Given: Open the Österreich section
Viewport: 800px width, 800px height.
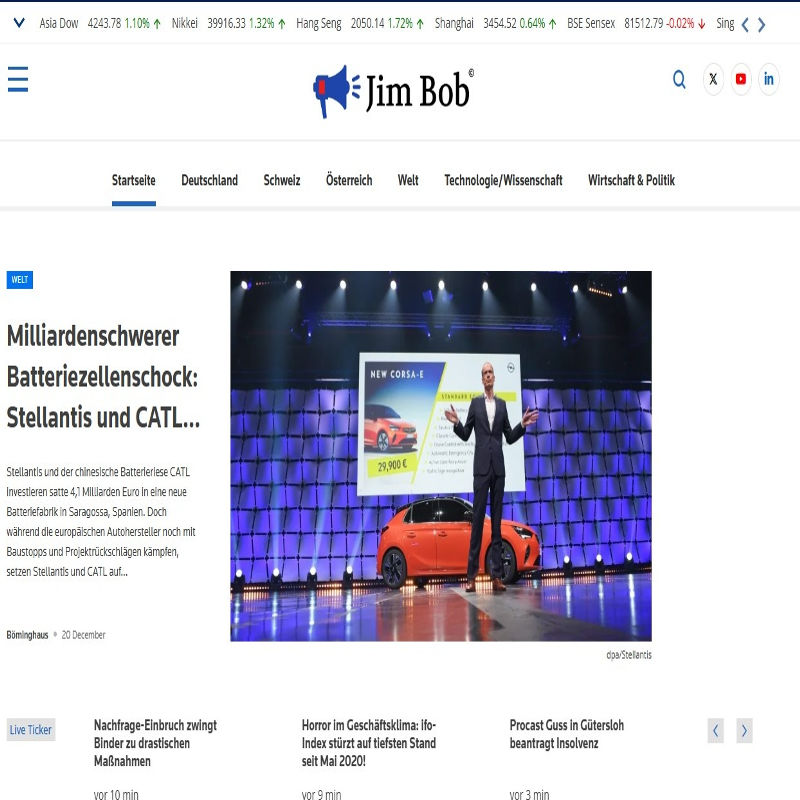Looking at the screenshot, I should (x=349, y=181).
